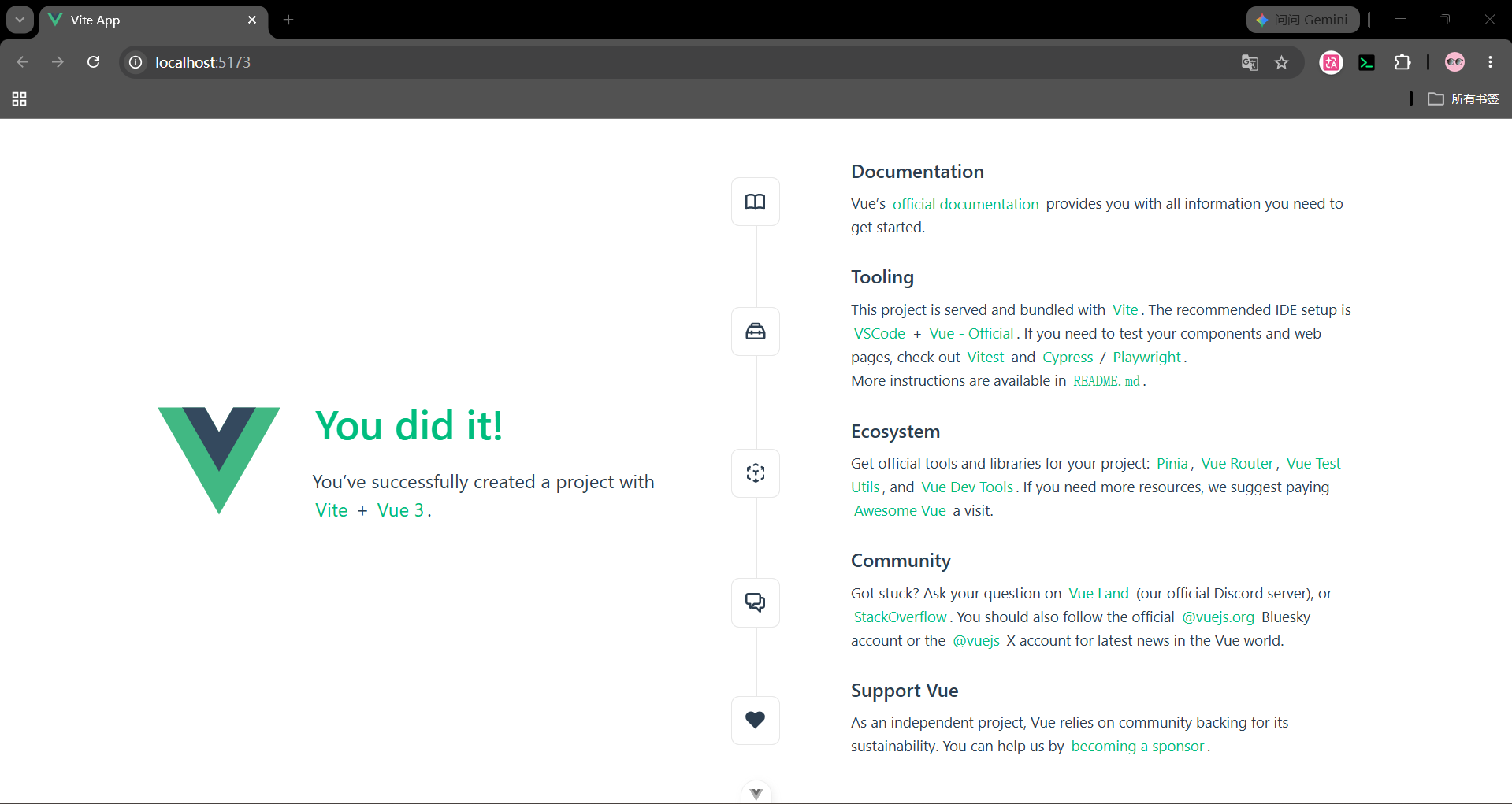This screenshot has height=804, width=1512.
Task: Open the Vue Router link
Action: [1237, 464]
